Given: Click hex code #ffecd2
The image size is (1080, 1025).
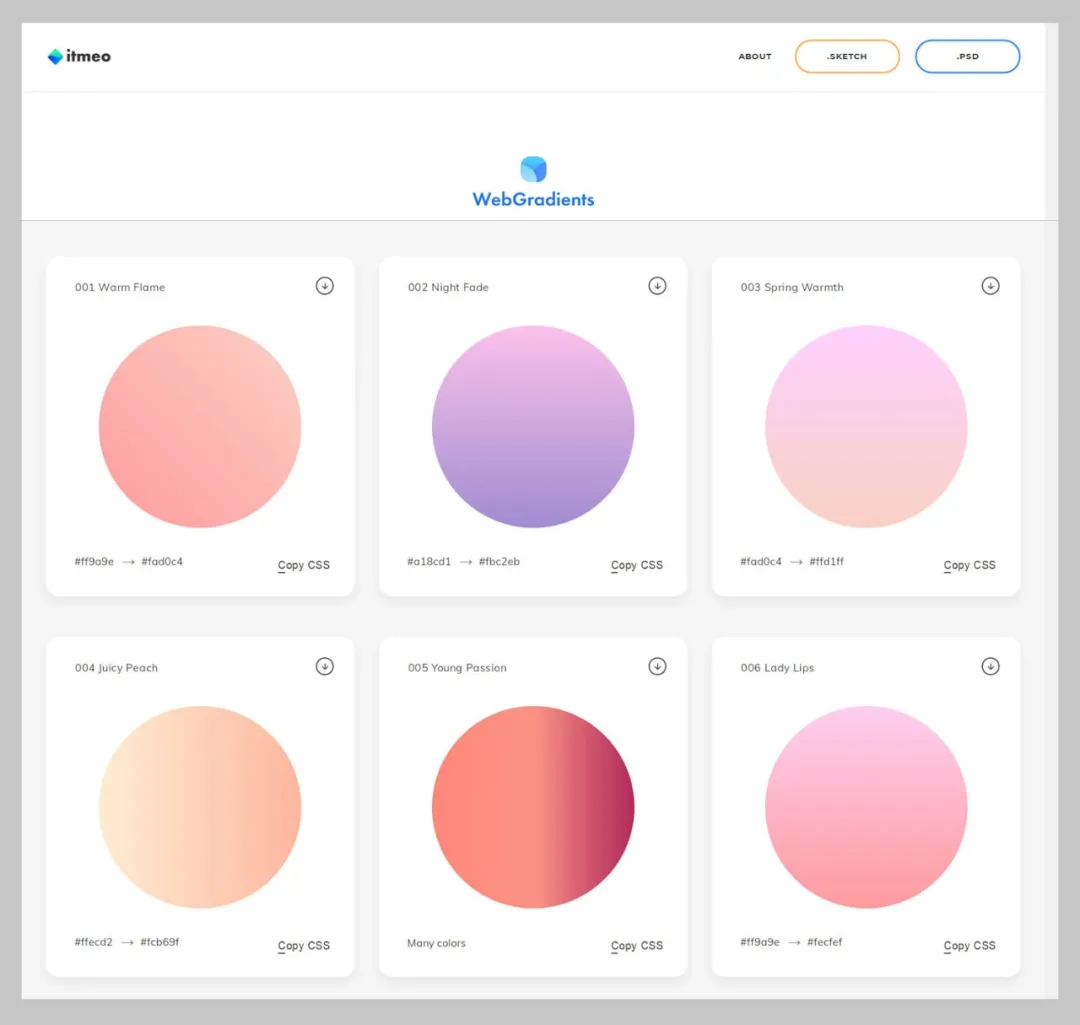Looking at the screenshot, I should click(93, 942).
